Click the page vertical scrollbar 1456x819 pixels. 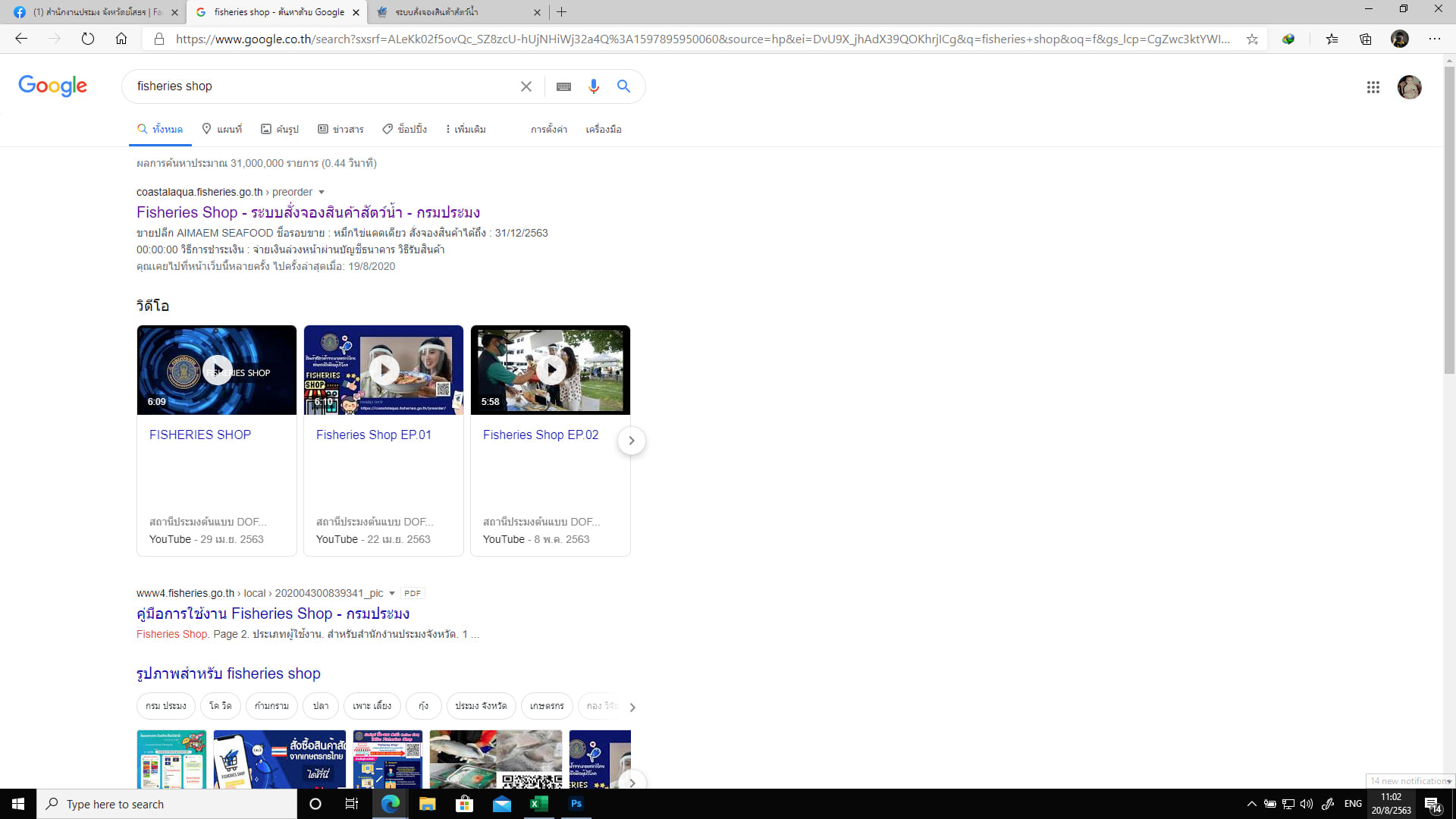(x=1449, y=220)
